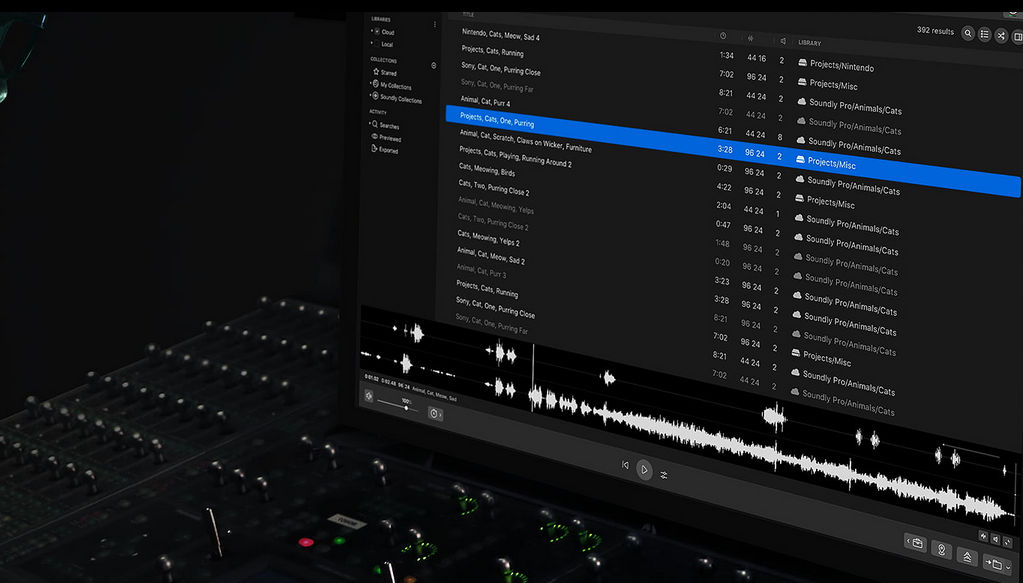Screen dimensions: 1023x583
Task: Select the highlighted Projects, Cats, One, Purring row
Action: click(x=733, y=152)
